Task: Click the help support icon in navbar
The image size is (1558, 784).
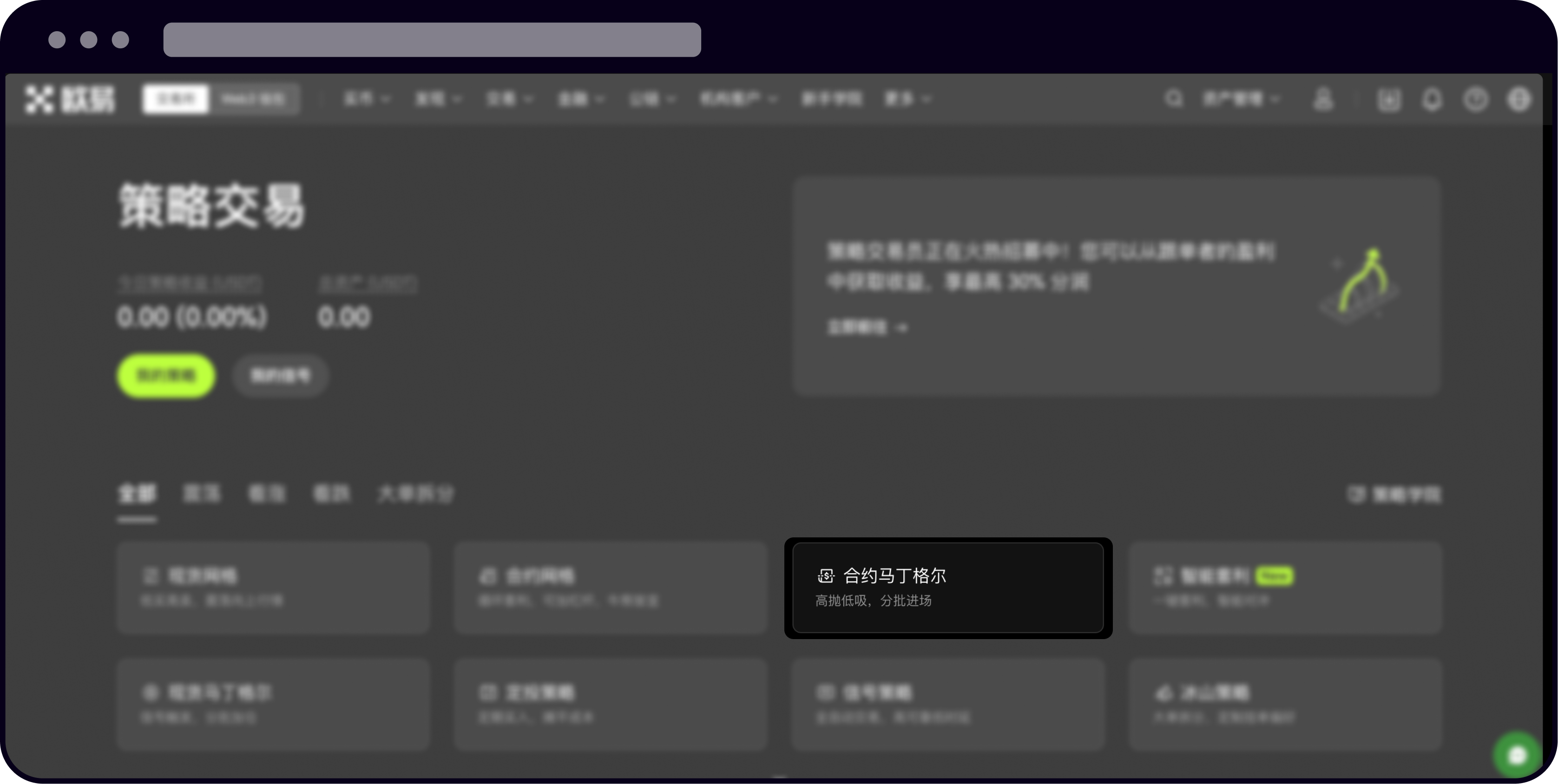Action: pos(1475,99)
